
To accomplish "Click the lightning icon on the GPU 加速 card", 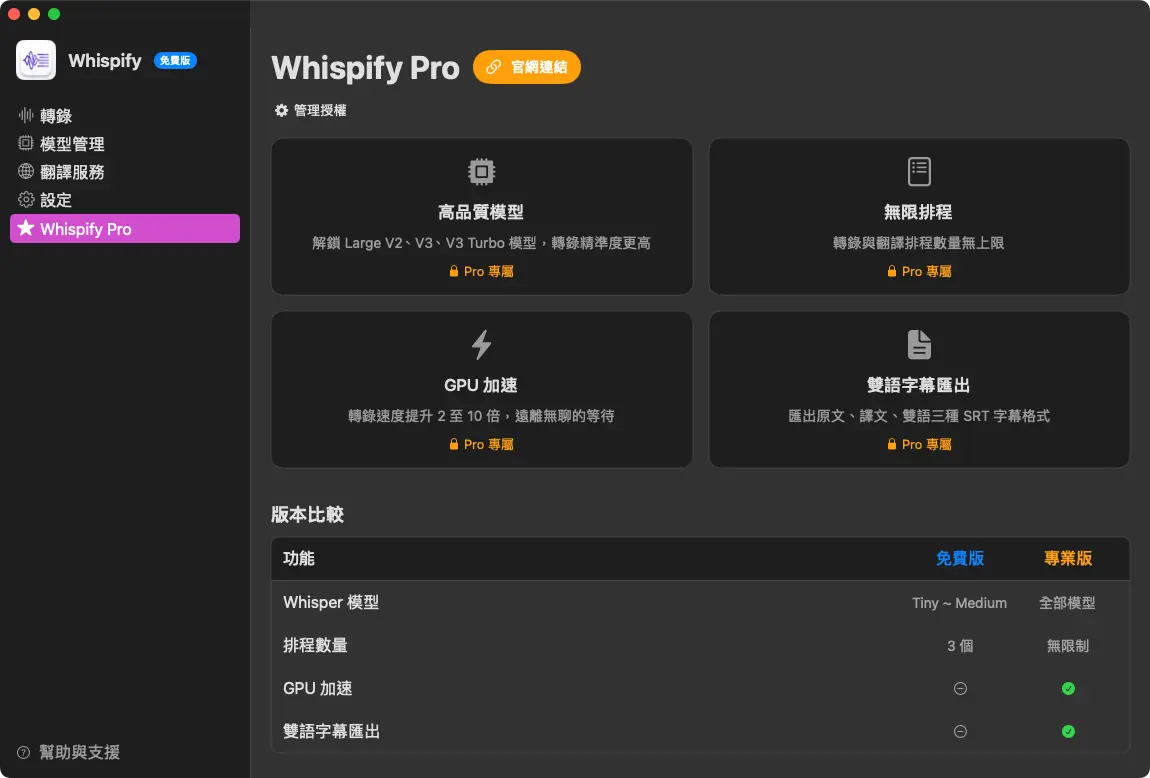I will pos(481,344).
